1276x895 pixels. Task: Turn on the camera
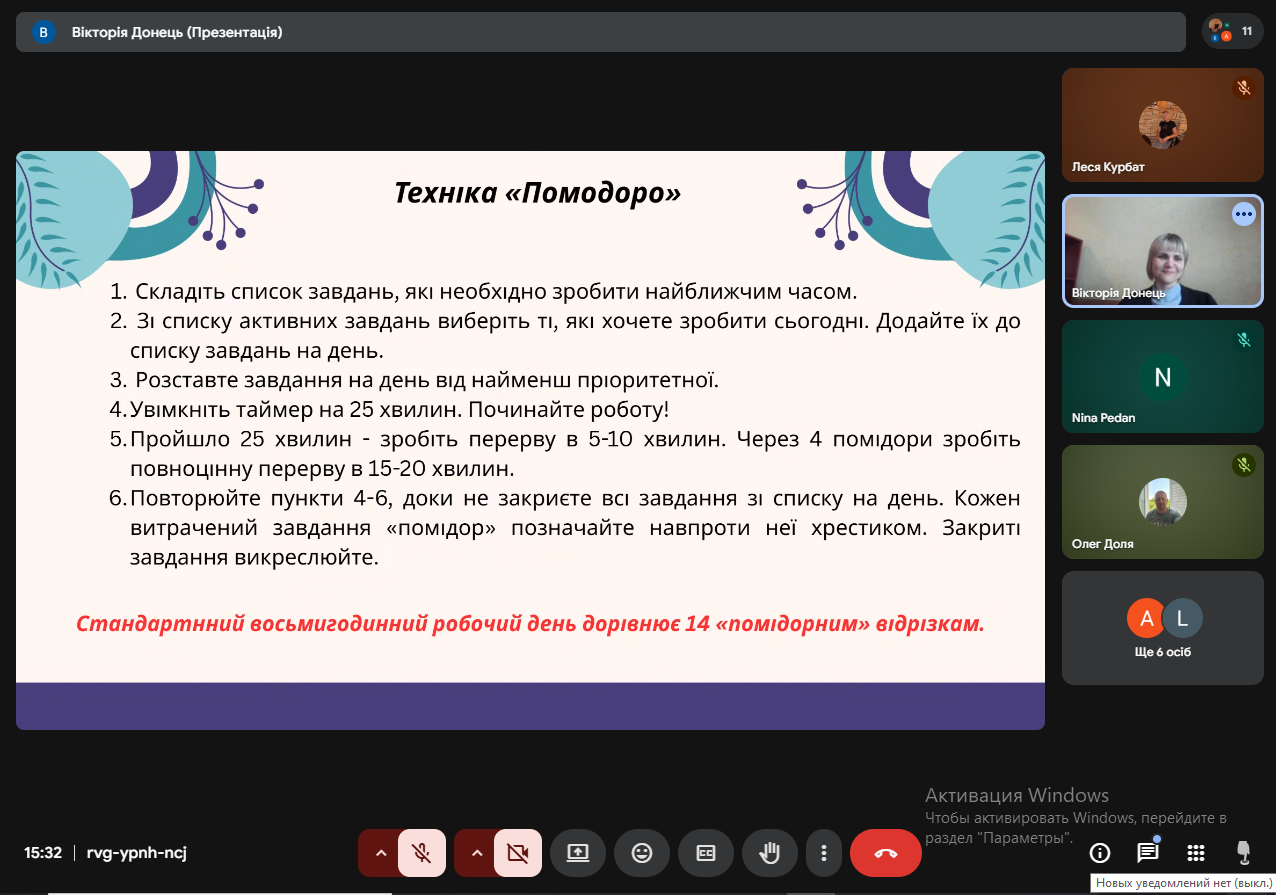[517, 853]
